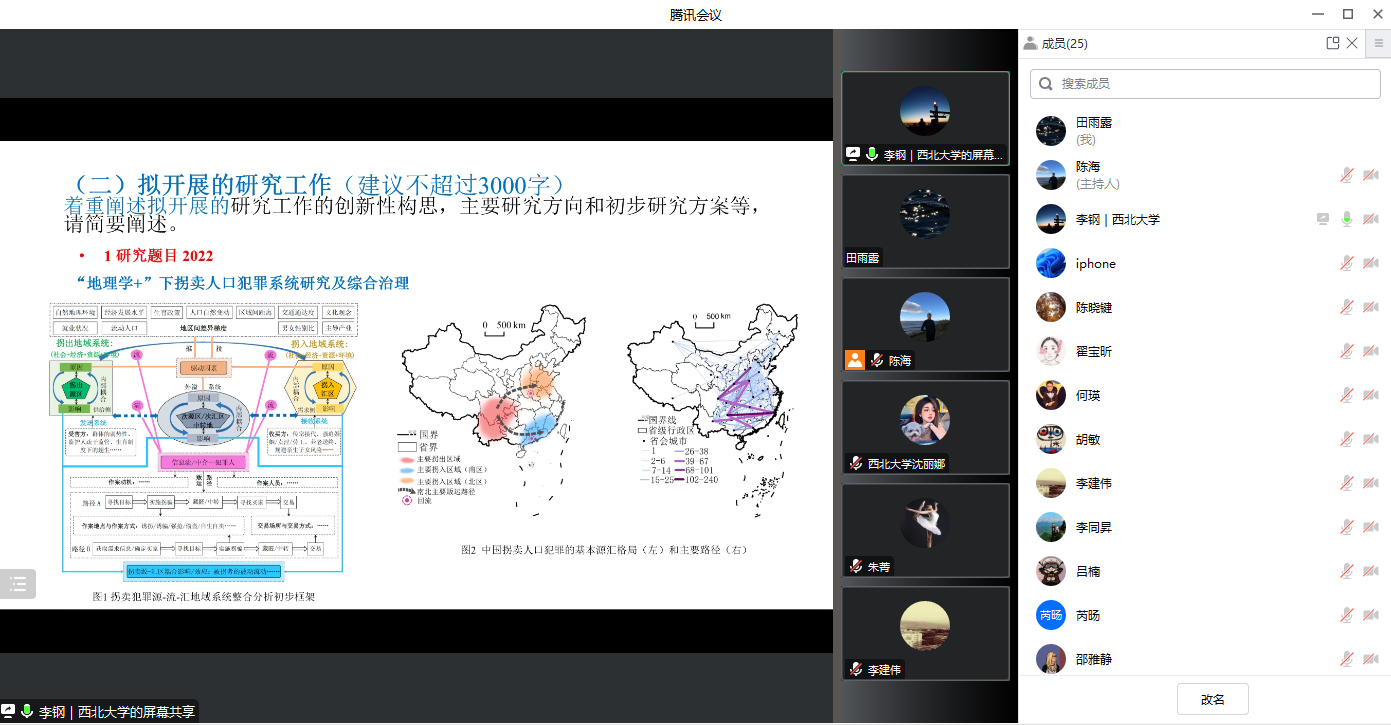Select 西北大学沈丽娜 video tile
Screen dimensions: 1391x725
925,426
